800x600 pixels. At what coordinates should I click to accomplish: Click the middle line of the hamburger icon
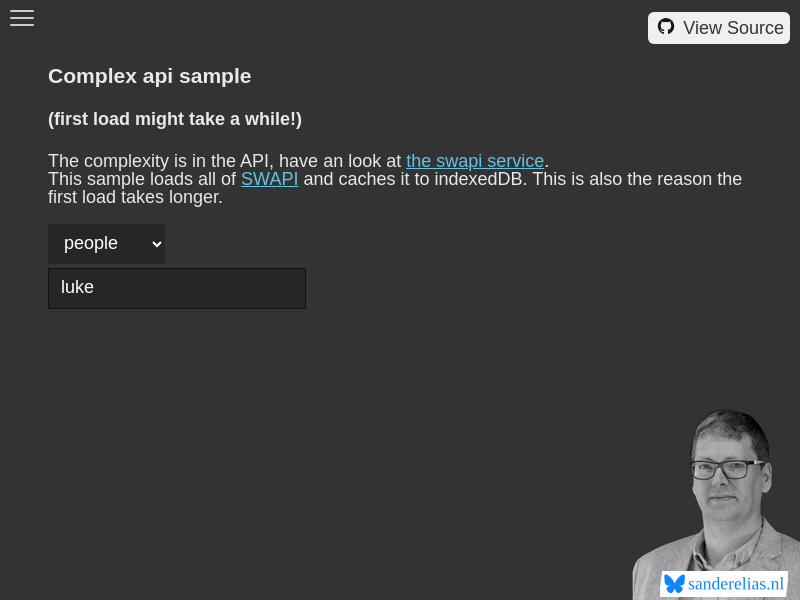tap(22, 18)
